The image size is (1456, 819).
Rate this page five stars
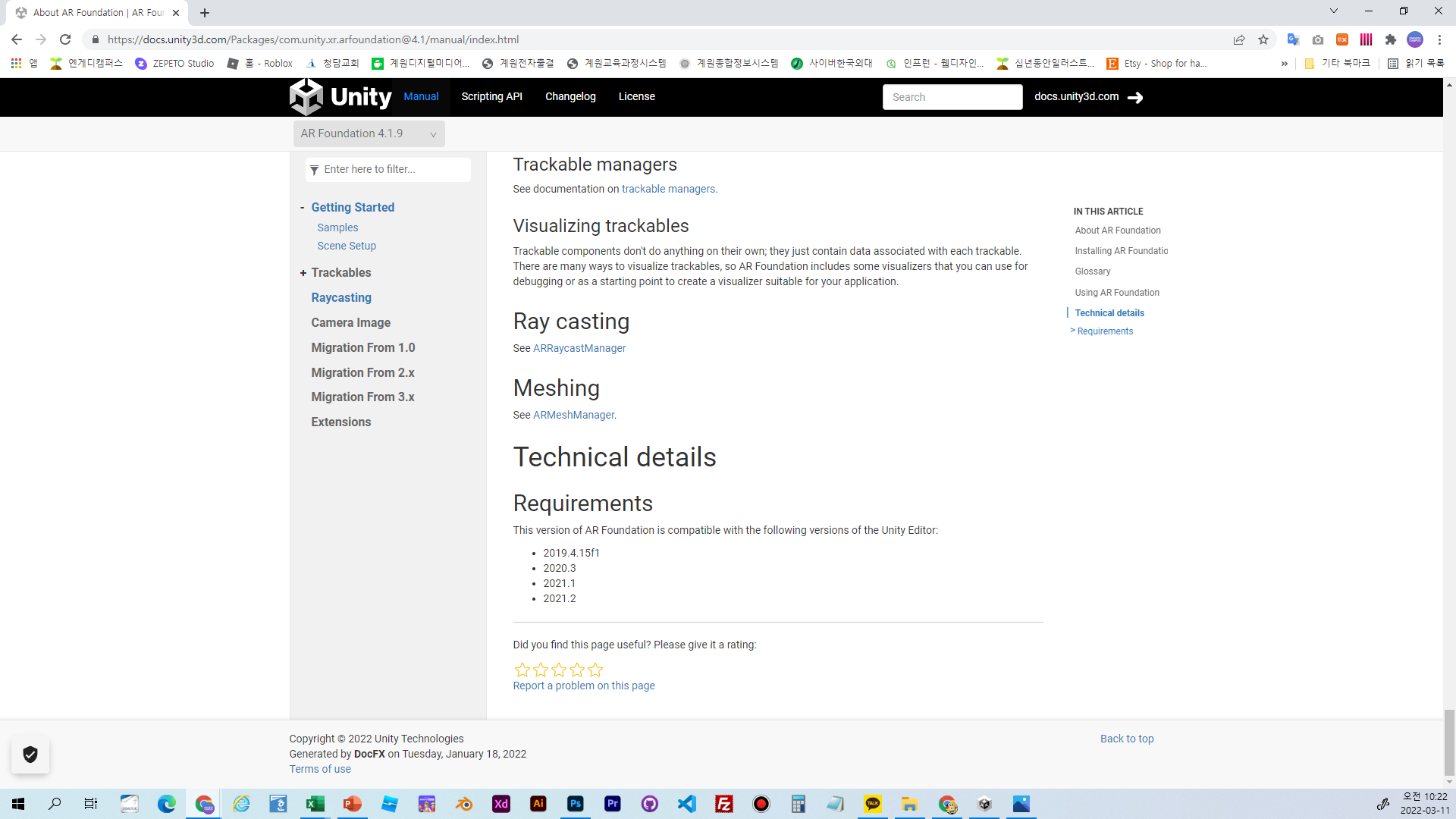(x=595, y=670)
